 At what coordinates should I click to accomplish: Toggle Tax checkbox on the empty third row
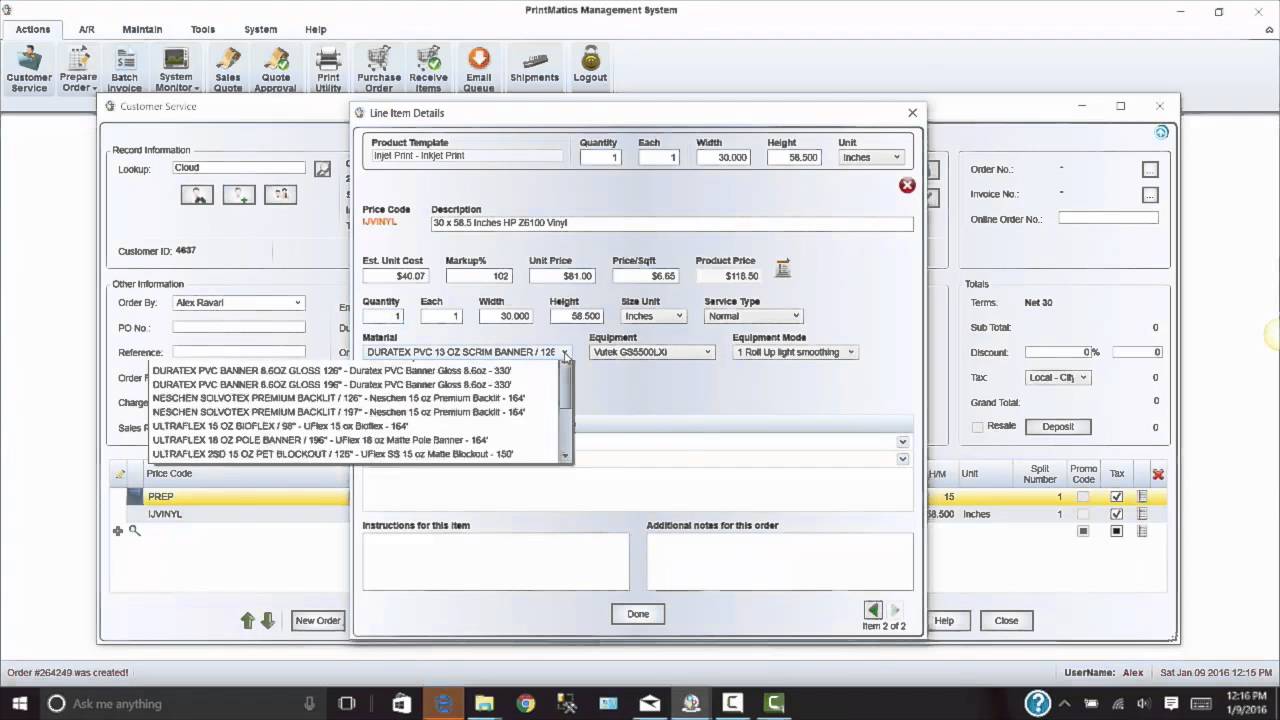point(1117,531)
